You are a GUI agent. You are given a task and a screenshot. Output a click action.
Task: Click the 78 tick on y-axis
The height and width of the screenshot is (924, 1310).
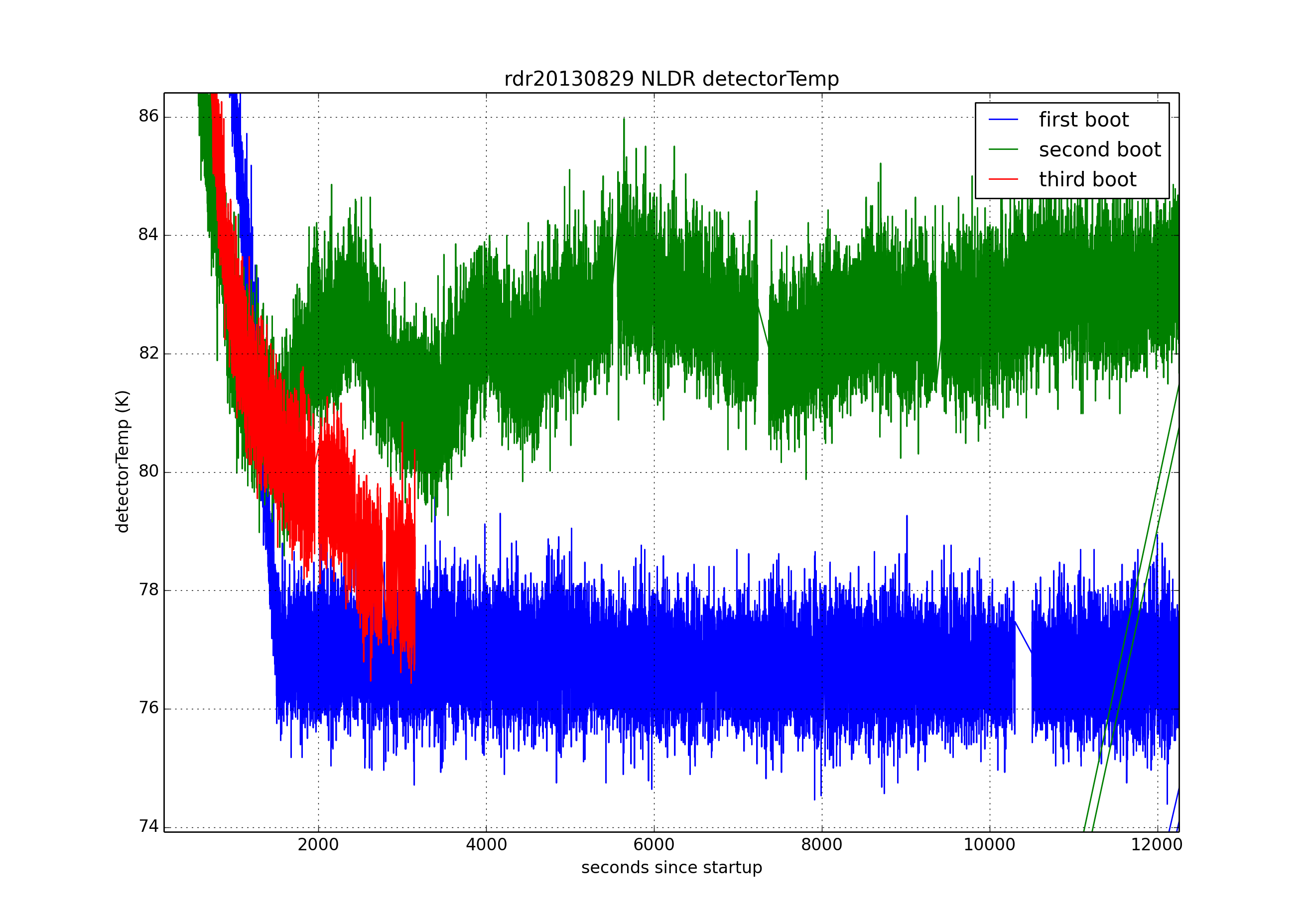coord(148,590)
